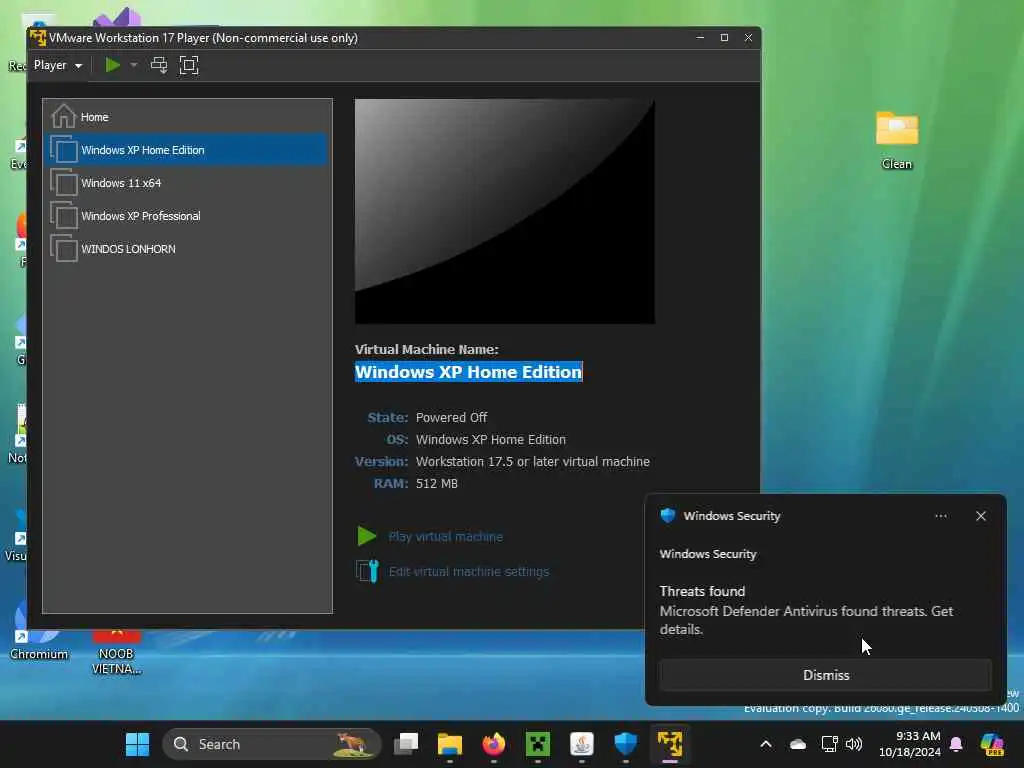Image resolution: width=1024 pixels, height=768 pixels.
Task: Show hidden system tray icons
Action: pos(766,744)
